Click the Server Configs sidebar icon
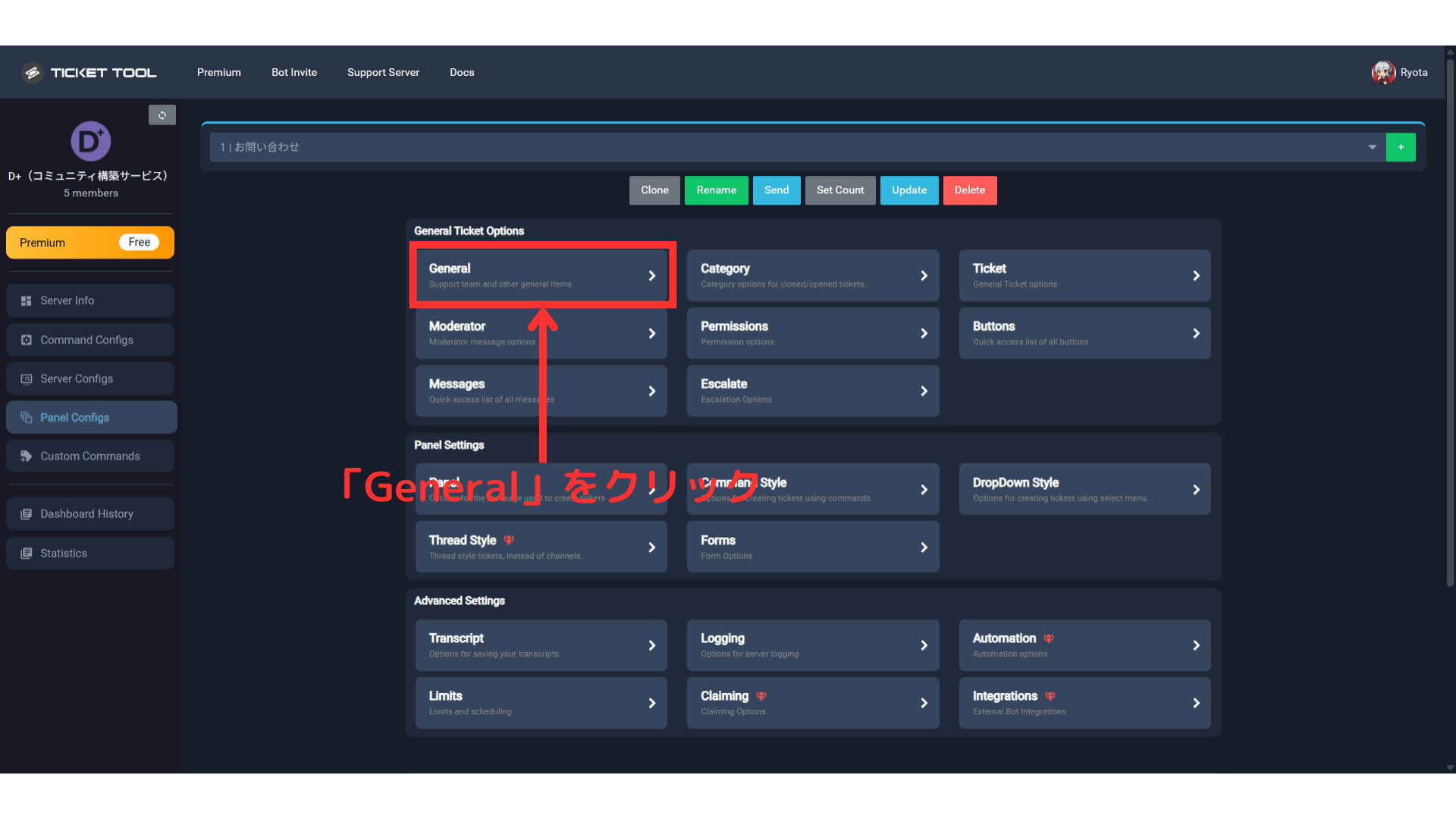 pos(26,378)
